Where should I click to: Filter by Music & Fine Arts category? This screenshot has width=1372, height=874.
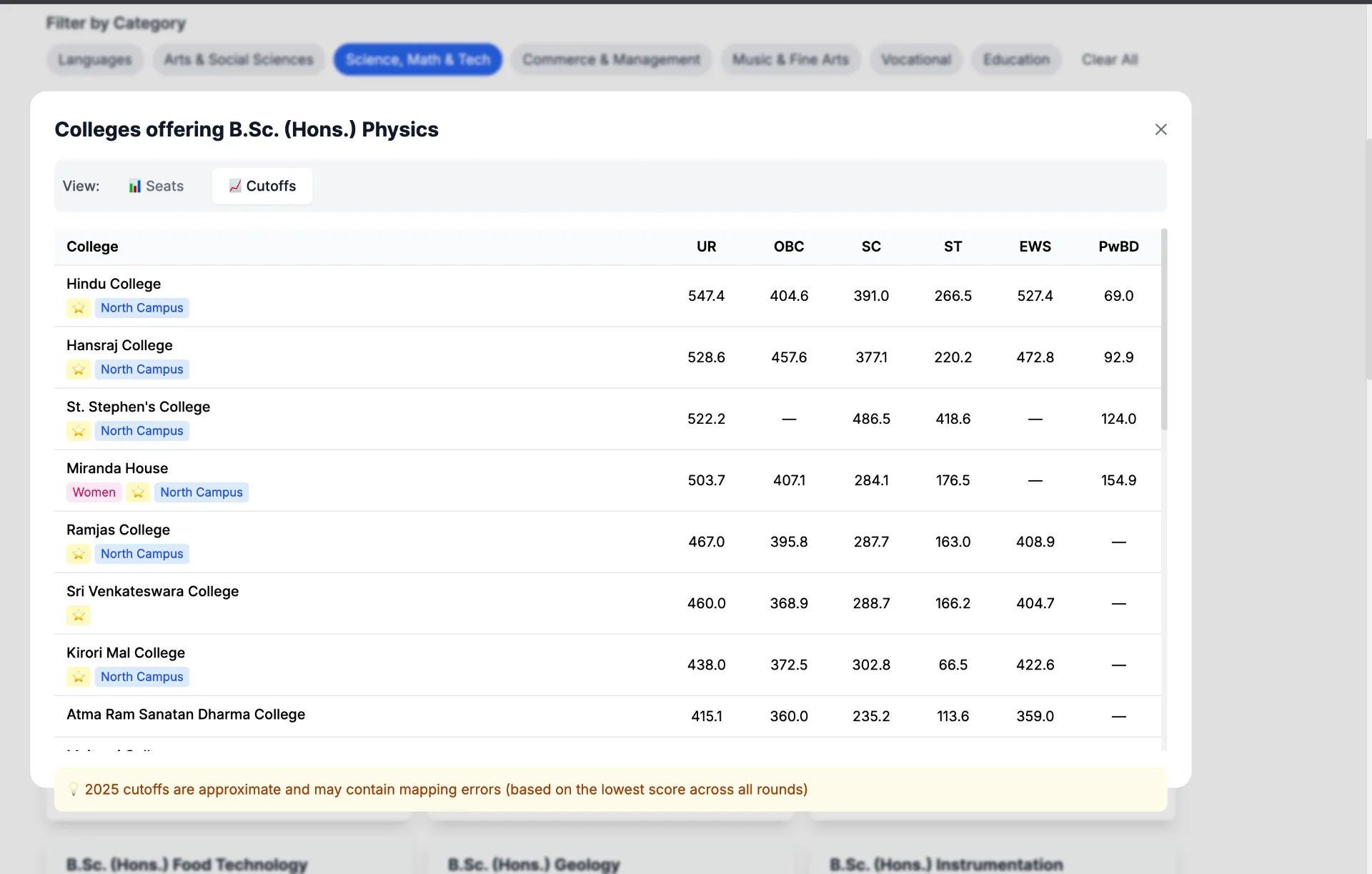pyautogui.click(x=790, y=59)
